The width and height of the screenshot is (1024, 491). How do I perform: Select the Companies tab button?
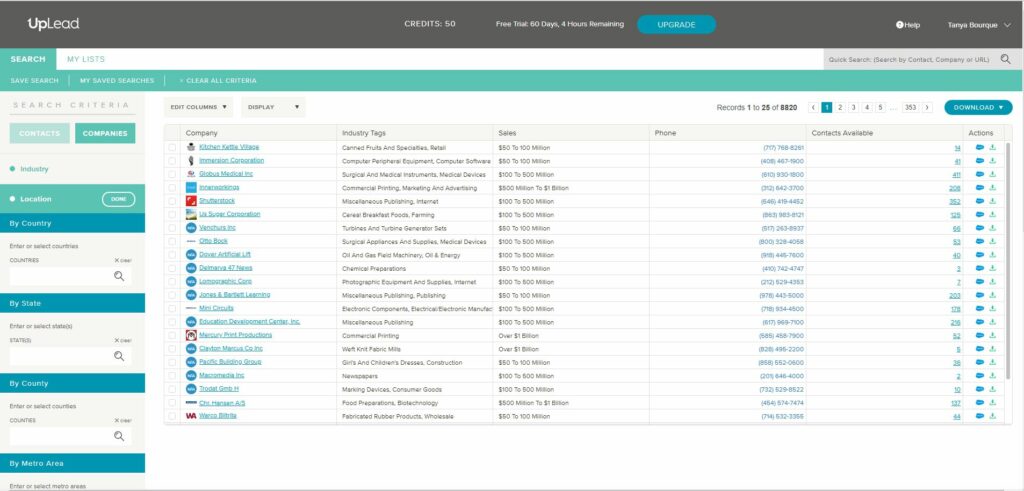point(105,133)
